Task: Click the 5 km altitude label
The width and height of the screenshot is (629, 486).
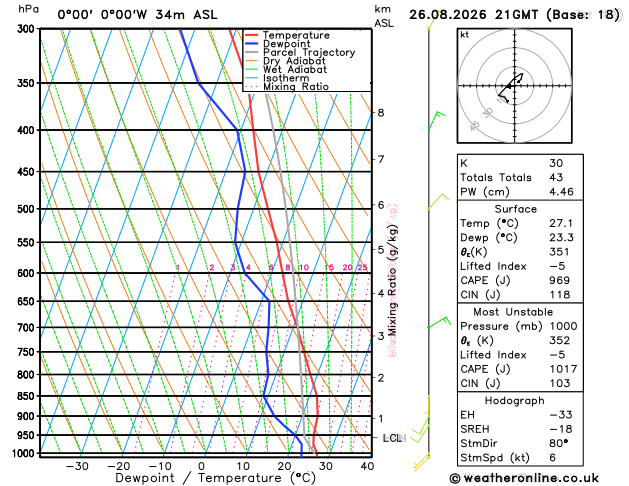Action: pyautogui.click(x=381, y=249)
